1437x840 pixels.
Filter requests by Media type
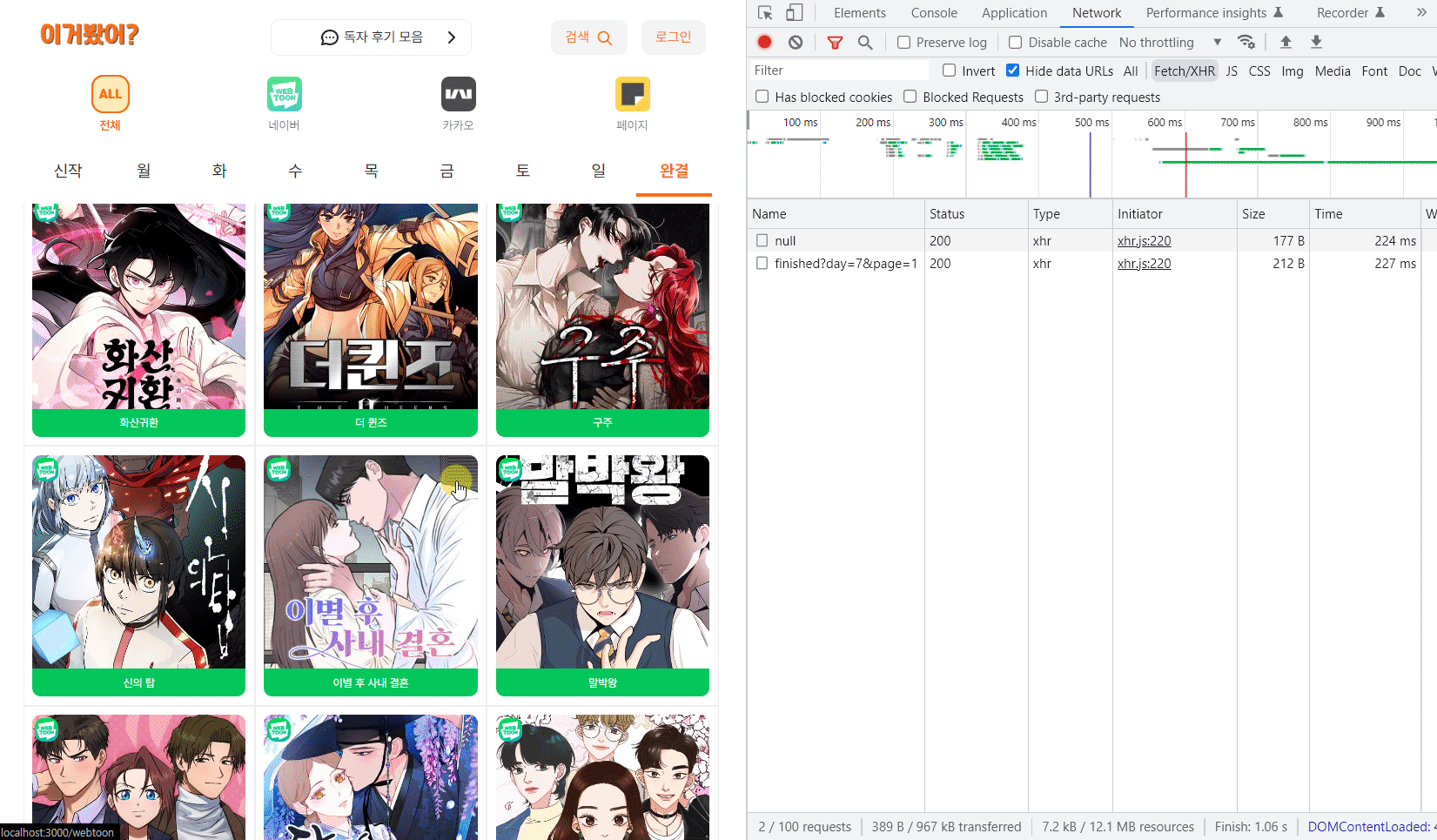point(1333,71)
